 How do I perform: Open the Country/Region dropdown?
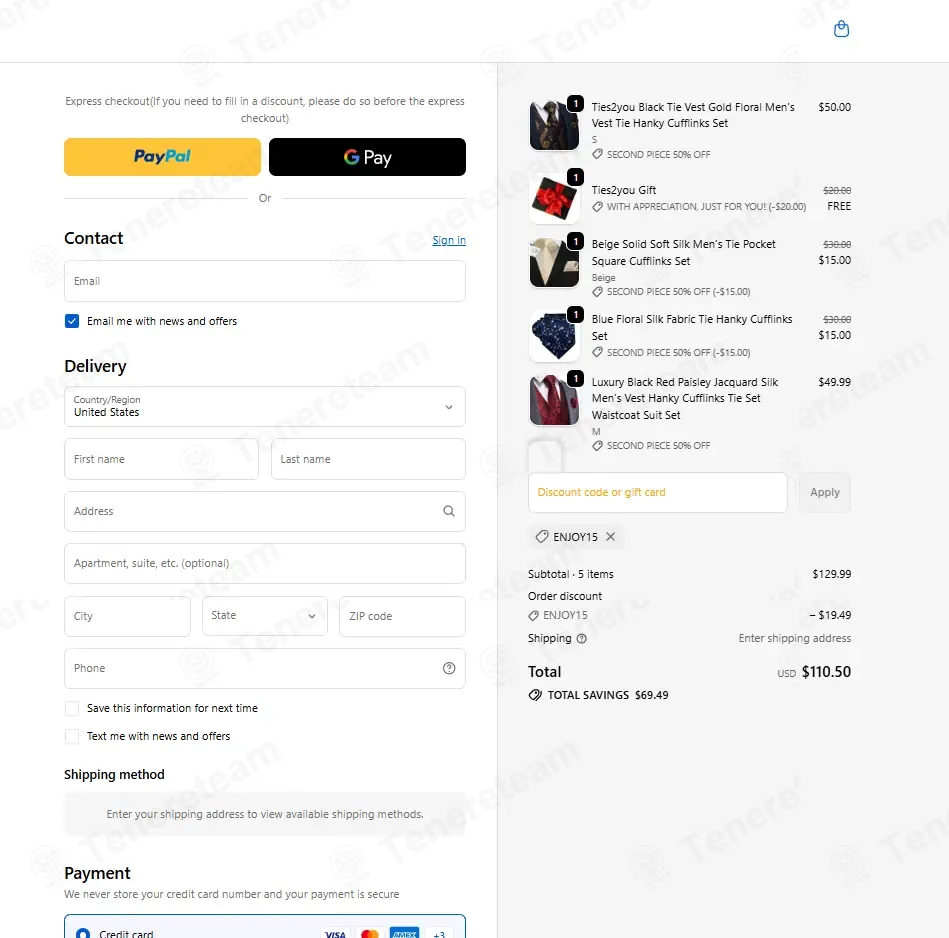click(264, 407)
